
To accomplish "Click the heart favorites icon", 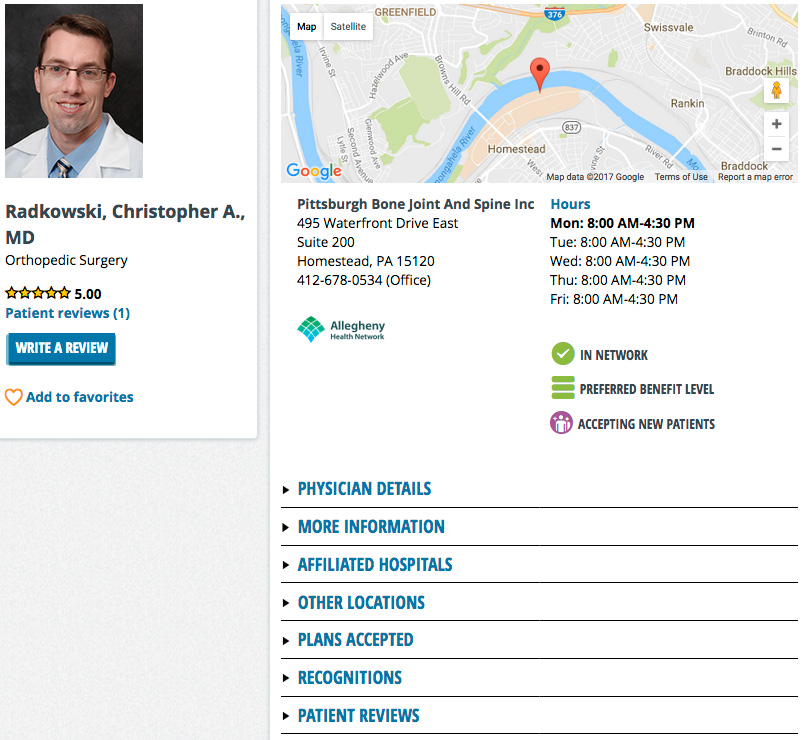I will coord(13,397).
